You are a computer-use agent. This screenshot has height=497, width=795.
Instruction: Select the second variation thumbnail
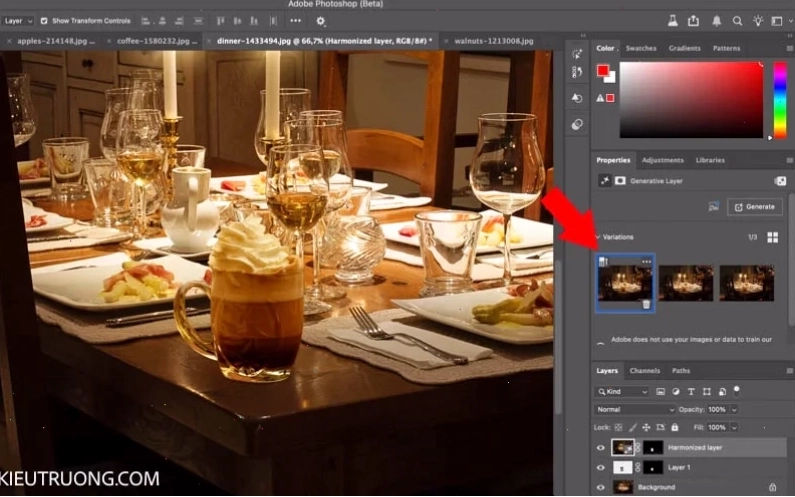[685, 283]
